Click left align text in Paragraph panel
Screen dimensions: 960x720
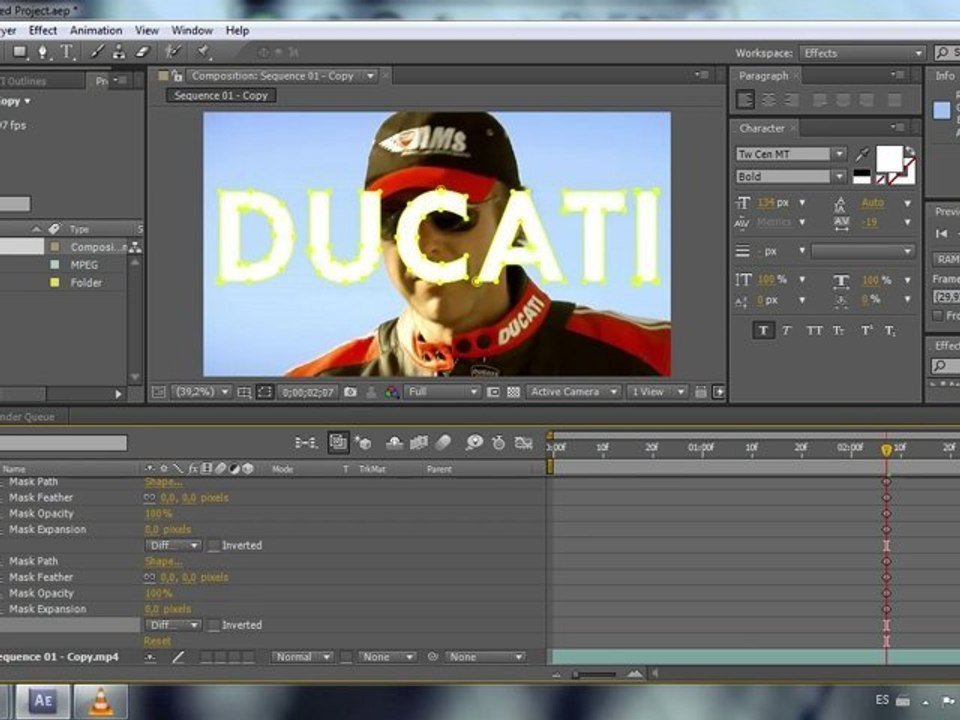(x=745, y=99)
